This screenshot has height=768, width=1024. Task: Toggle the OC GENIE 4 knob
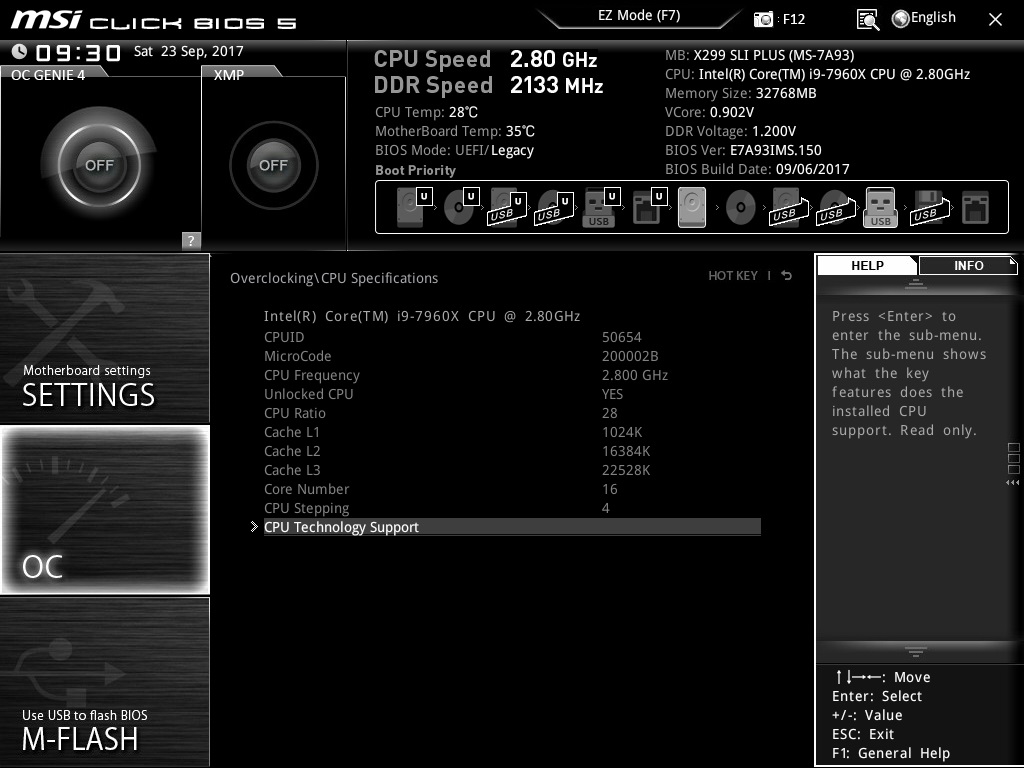[99, 165]
